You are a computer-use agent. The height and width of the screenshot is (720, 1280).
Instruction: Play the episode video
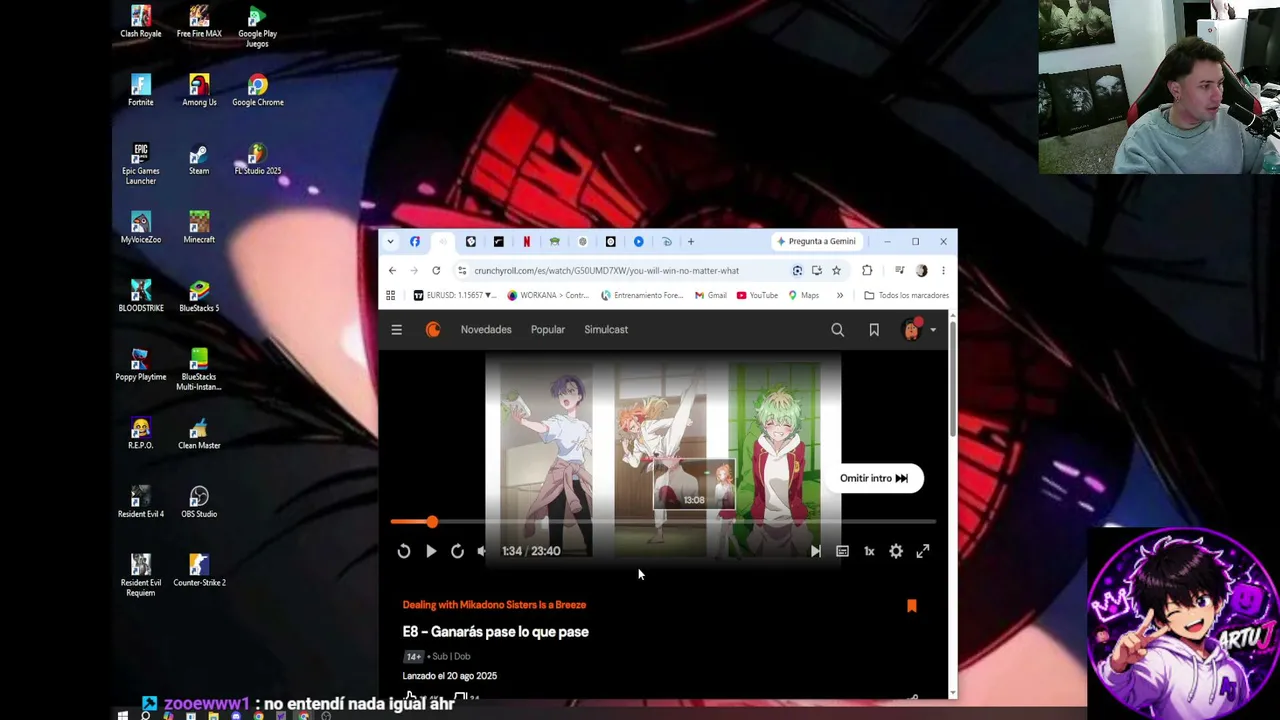(431, 551)
